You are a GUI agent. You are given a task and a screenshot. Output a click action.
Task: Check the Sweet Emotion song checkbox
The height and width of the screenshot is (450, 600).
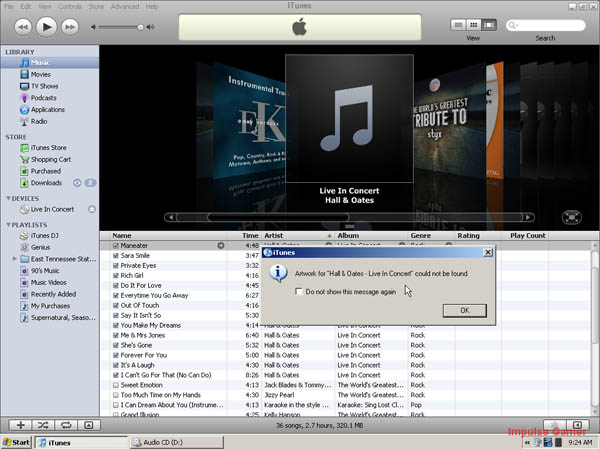[x=116, y=385]
